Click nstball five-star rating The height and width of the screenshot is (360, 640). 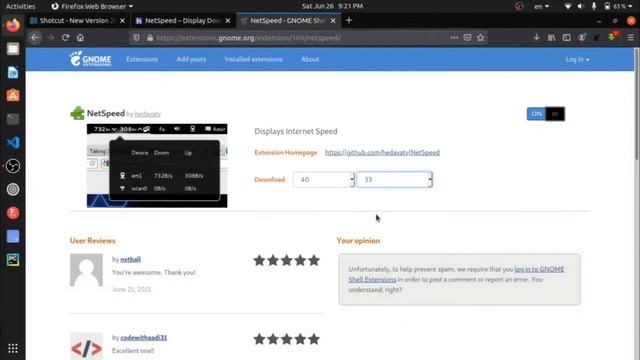287,260
